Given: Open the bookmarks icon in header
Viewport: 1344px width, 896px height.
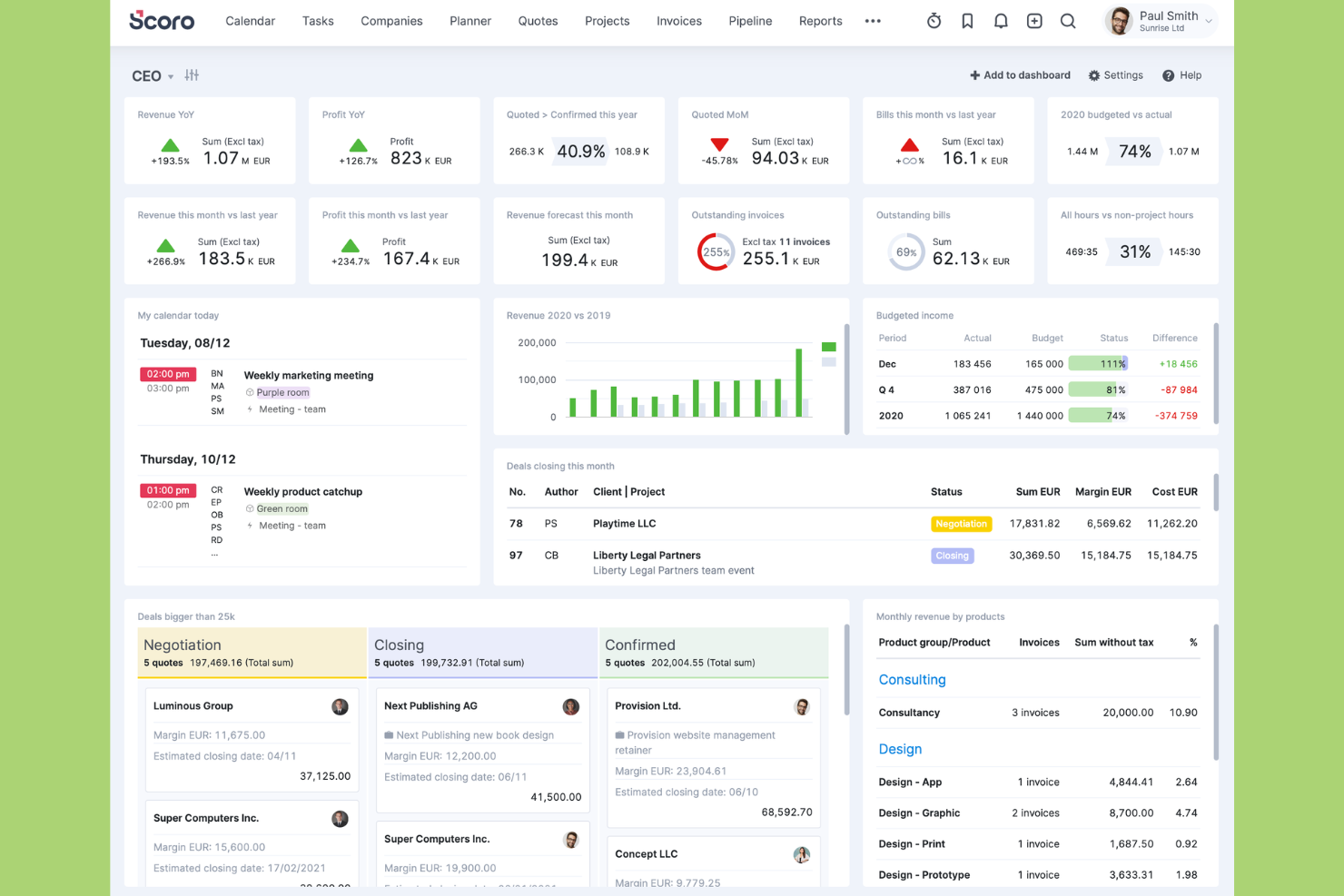Looking at the screenshot, I should tap(967, 21).
